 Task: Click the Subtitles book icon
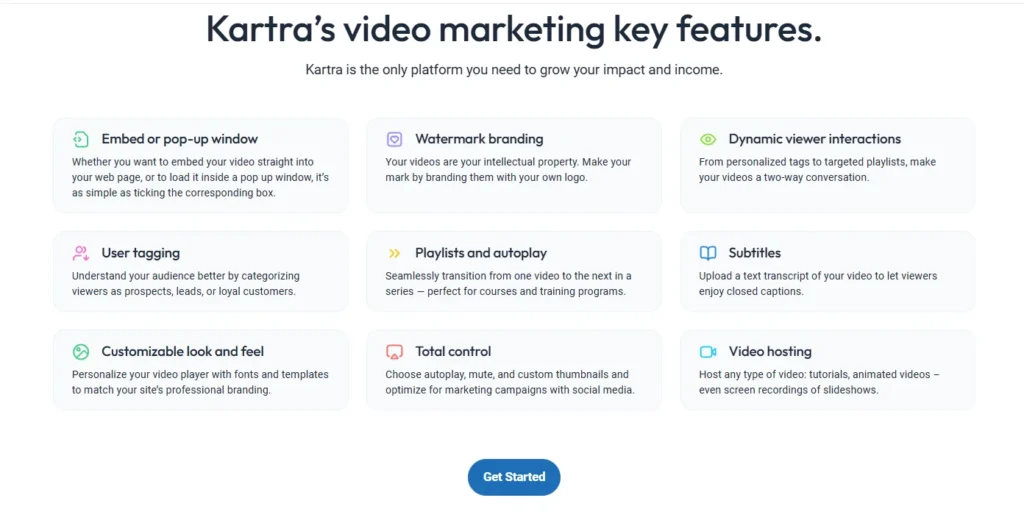[708, 254]
